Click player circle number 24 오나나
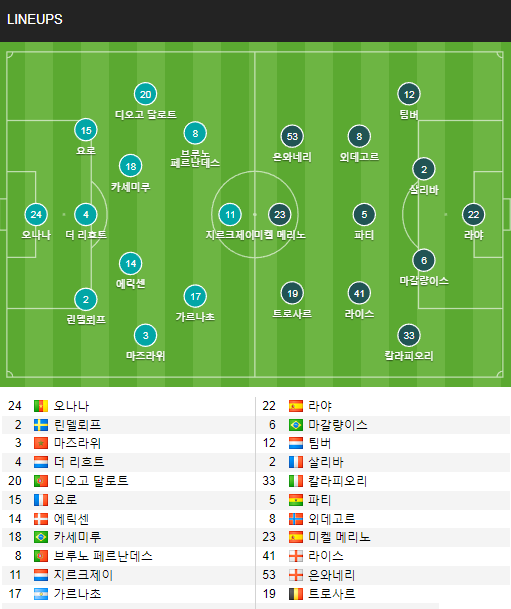This screenshot has width=511, height=609. click(36, 214)
